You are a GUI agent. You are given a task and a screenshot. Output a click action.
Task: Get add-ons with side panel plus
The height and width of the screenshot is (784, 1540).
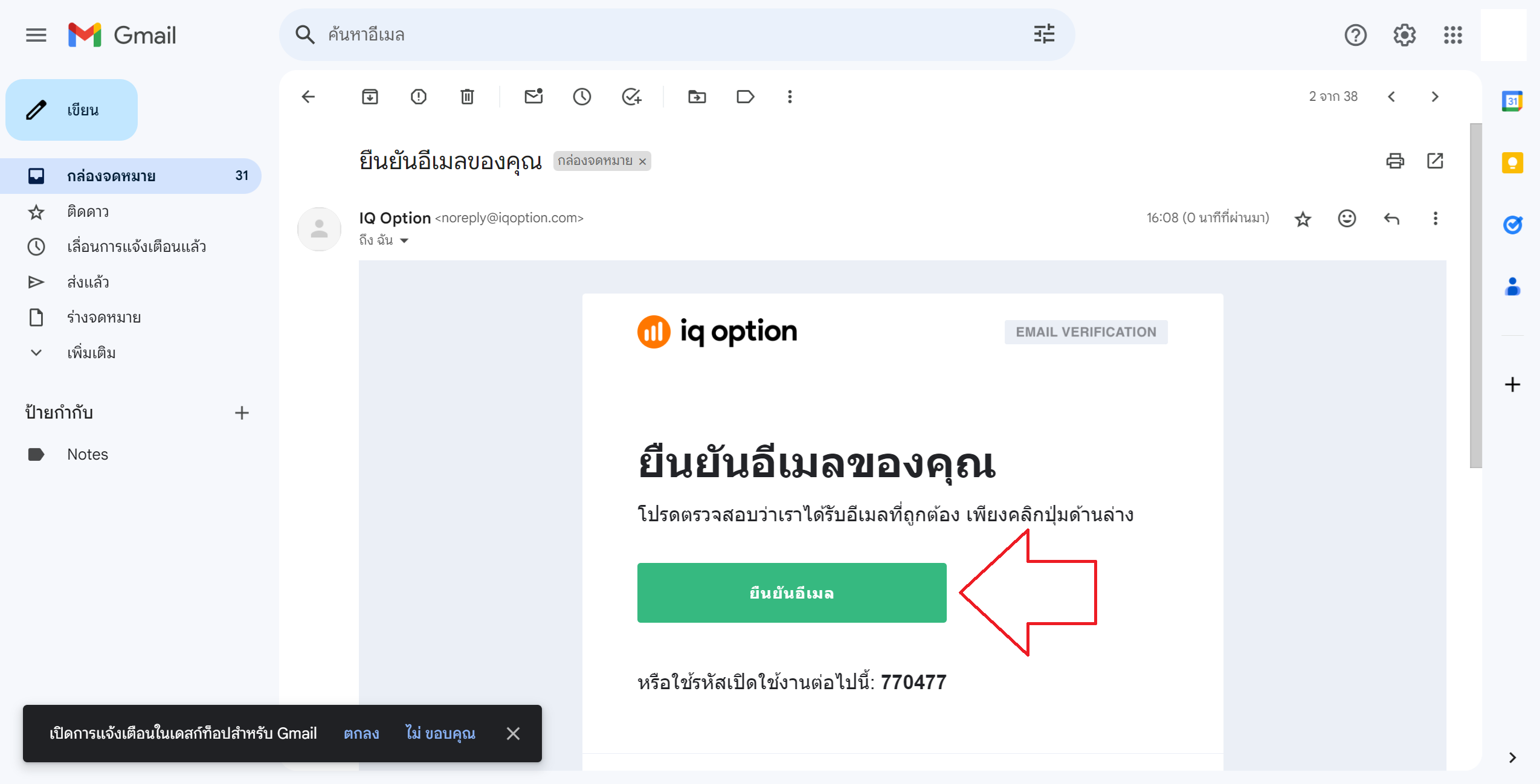[x=1512, y=384]
